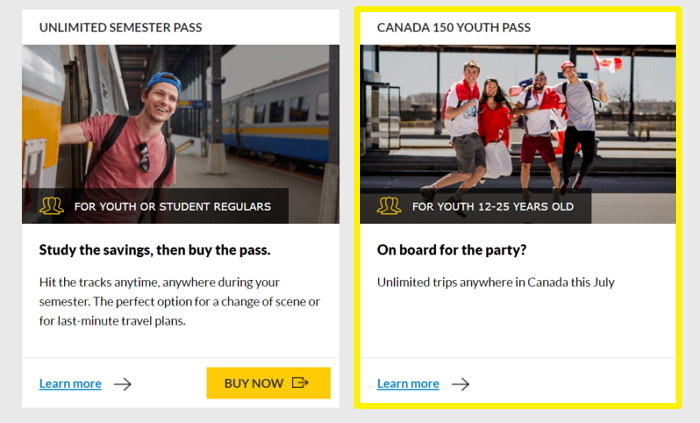Select the Unlimited Semester Pass card title
Image resolution: width=700 pixels, height=423 pixels.
coord(120,27)
